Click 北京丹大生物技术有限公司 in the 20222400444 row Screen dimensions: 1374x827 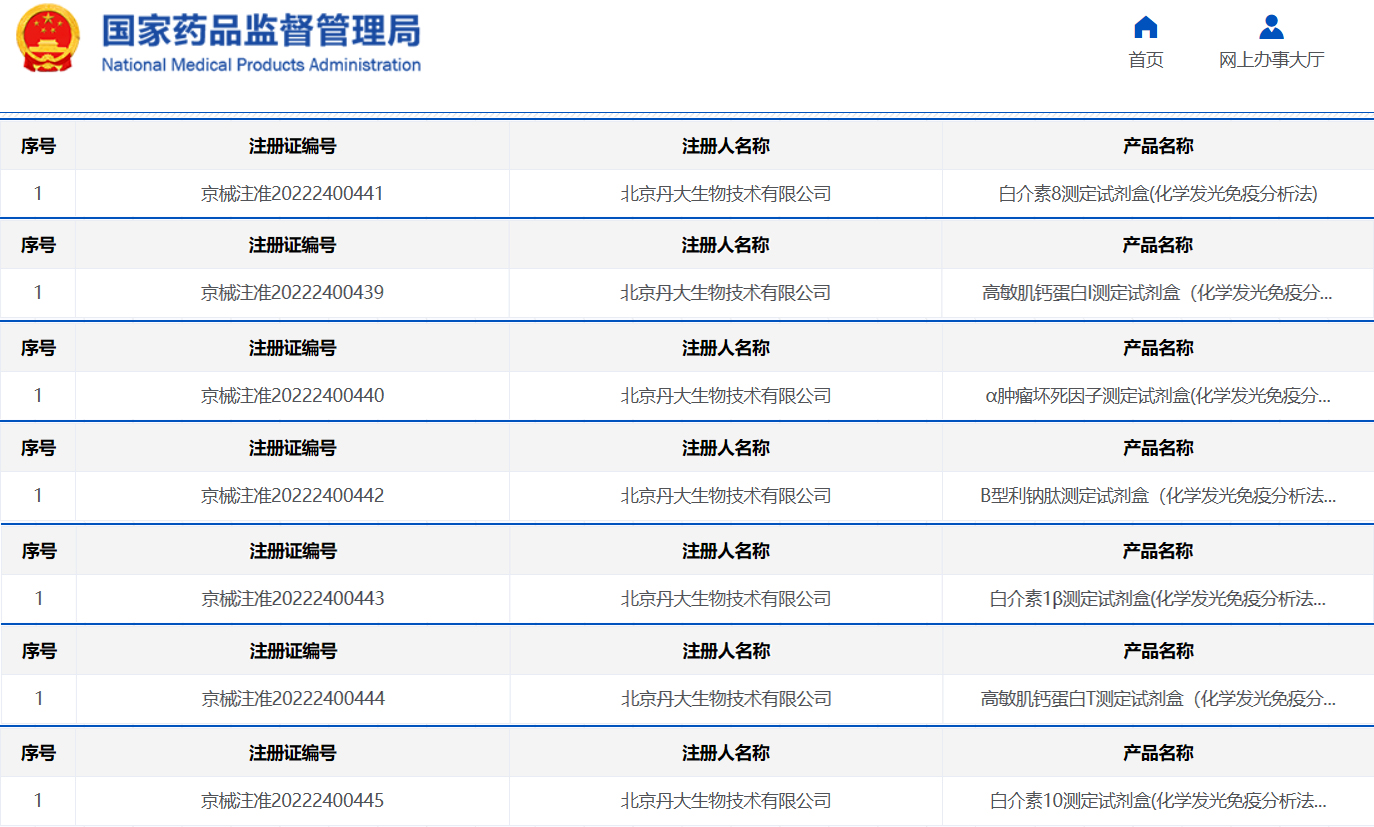(x=726, y=699)
